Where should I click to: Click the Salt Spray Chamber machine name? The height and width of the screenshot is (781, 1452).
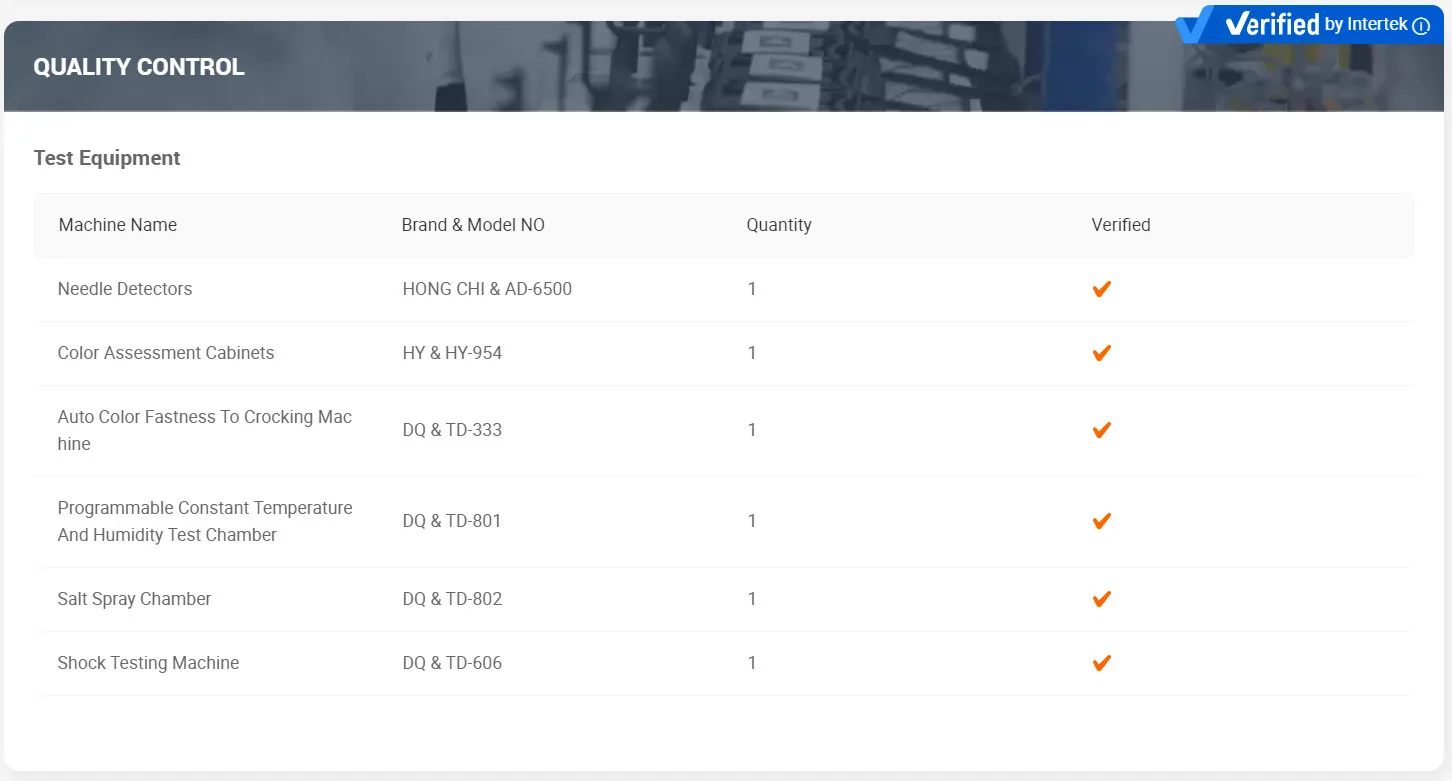click(x=135, y=599)
